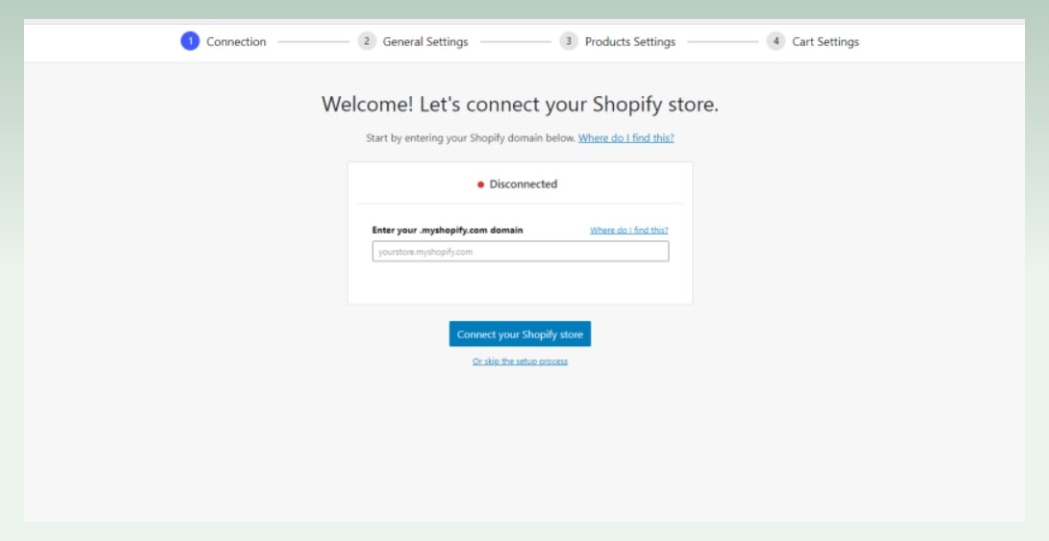This screenshot has height=541, width=1049.
Task: Go to General Settings step
Action: point(425,41)
